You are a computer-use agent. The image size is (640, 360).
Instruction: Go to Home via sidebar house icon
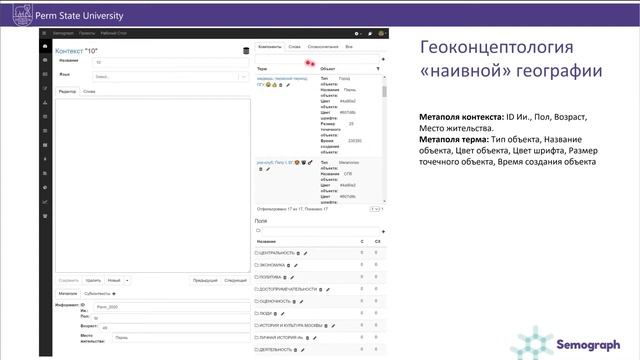(x=45, y=46)
